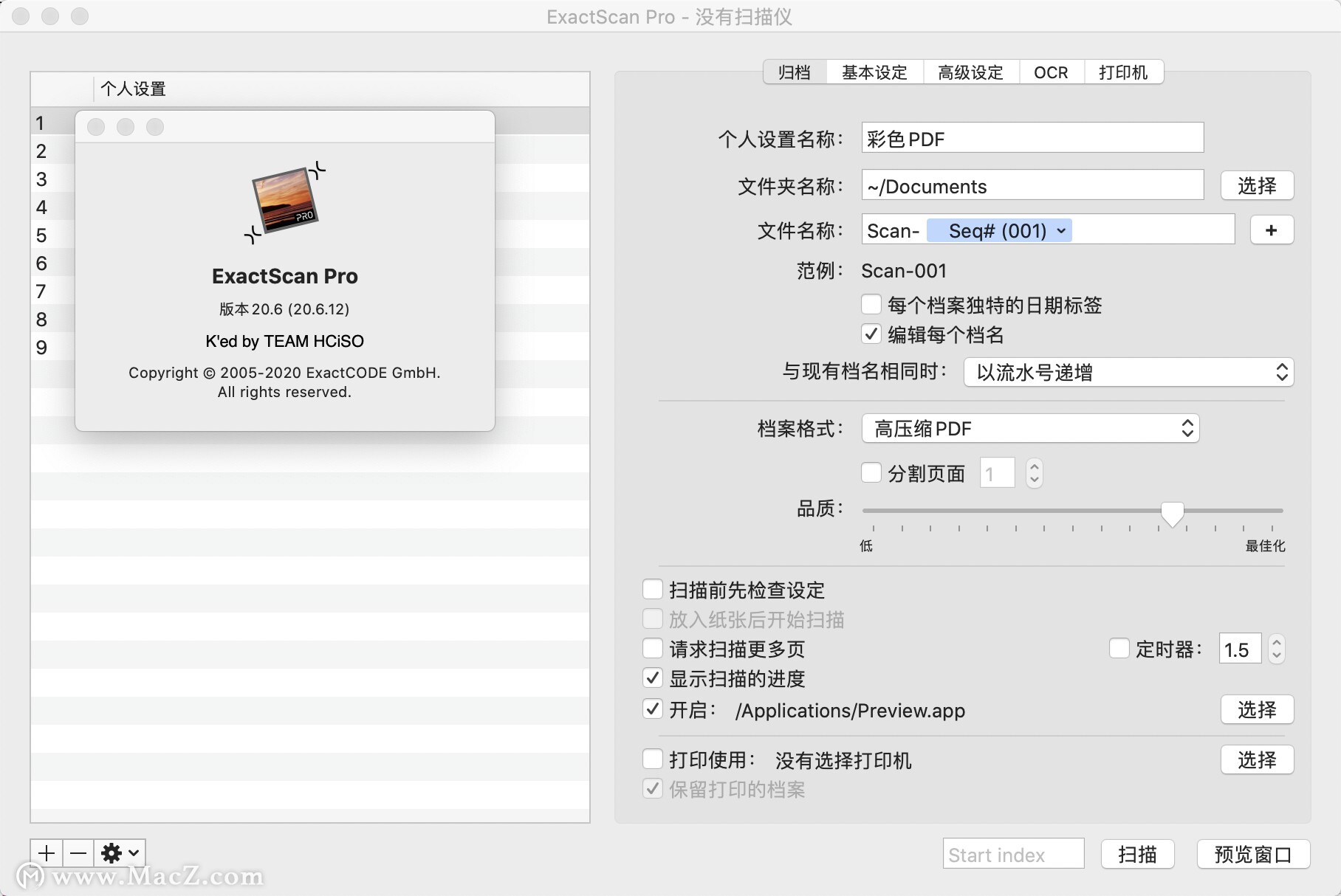Click the 定时器 stepper arrows
This screenshot has width=1341, height=896.
(1276, 649)
